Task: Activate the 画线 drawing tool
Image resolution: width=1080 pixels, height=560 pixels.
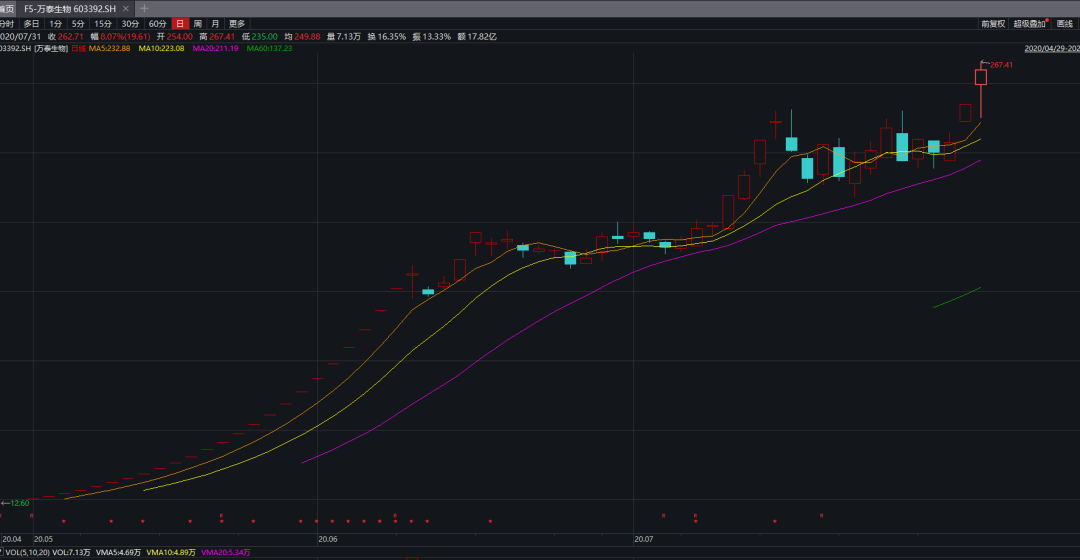Action: (x=1065, y=23)
